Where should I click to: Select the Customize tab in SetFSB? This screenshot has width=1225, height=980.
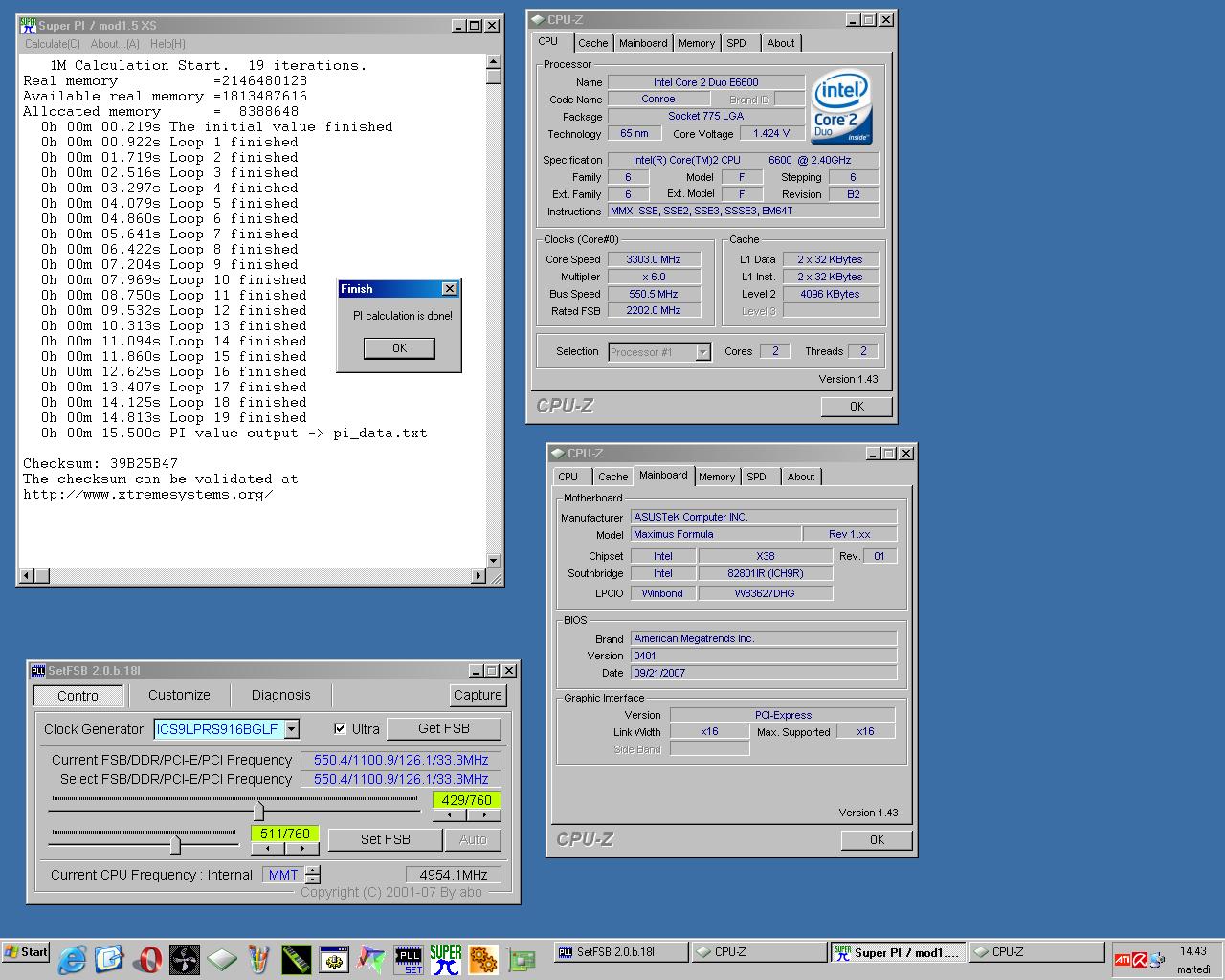179,695
